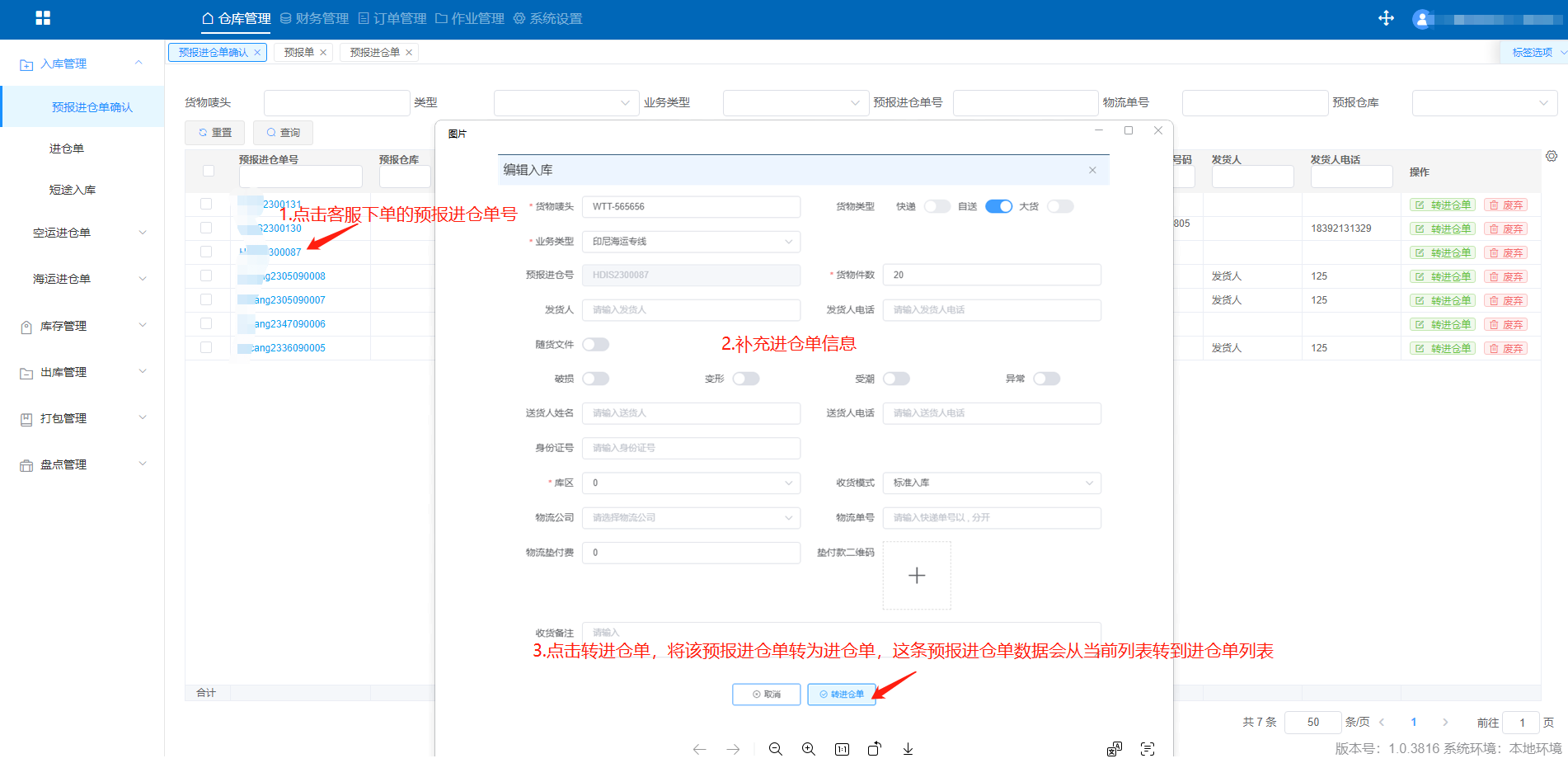This screenshot has height=782, width=1568.
Task: Check the select-all checkbox in table header
Action: 209,171
